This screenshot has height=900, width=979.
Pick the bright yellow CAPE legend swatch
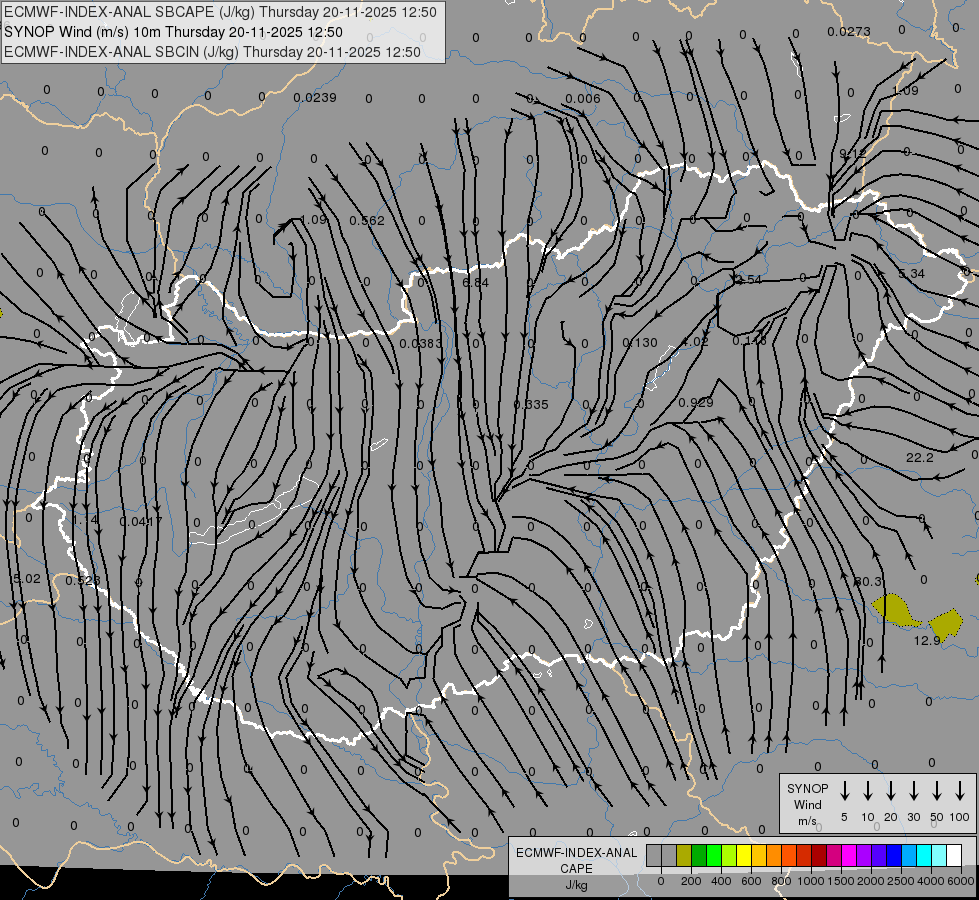(744, 855)
